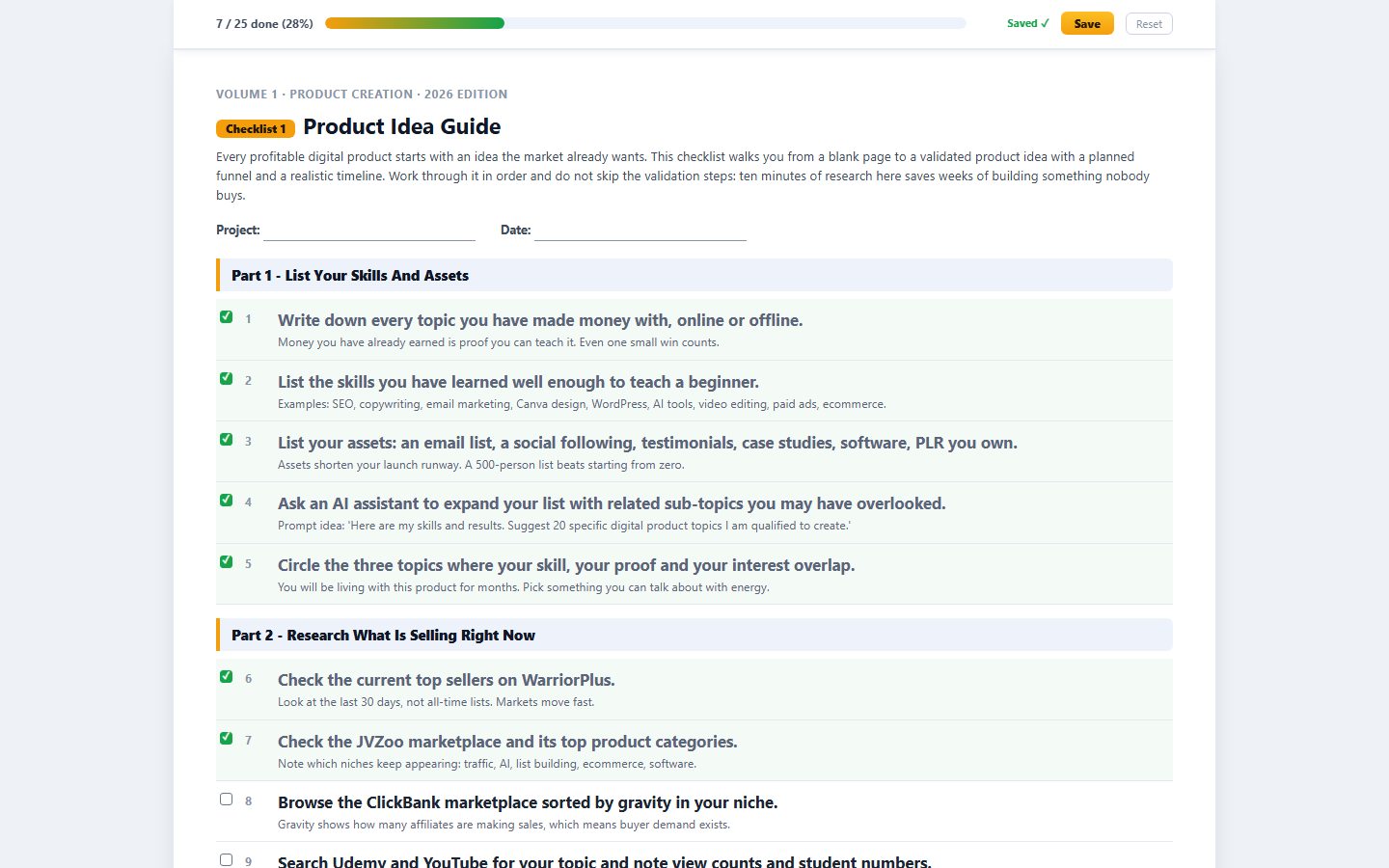Click the Date input field
The height and width of the screenshot is (868, 1389).
pos(640,230)
